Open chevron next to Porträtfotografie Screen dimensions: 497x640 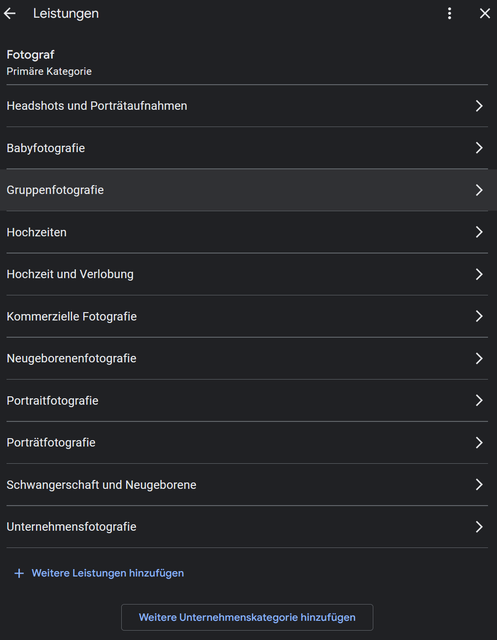tap(479, 443)
